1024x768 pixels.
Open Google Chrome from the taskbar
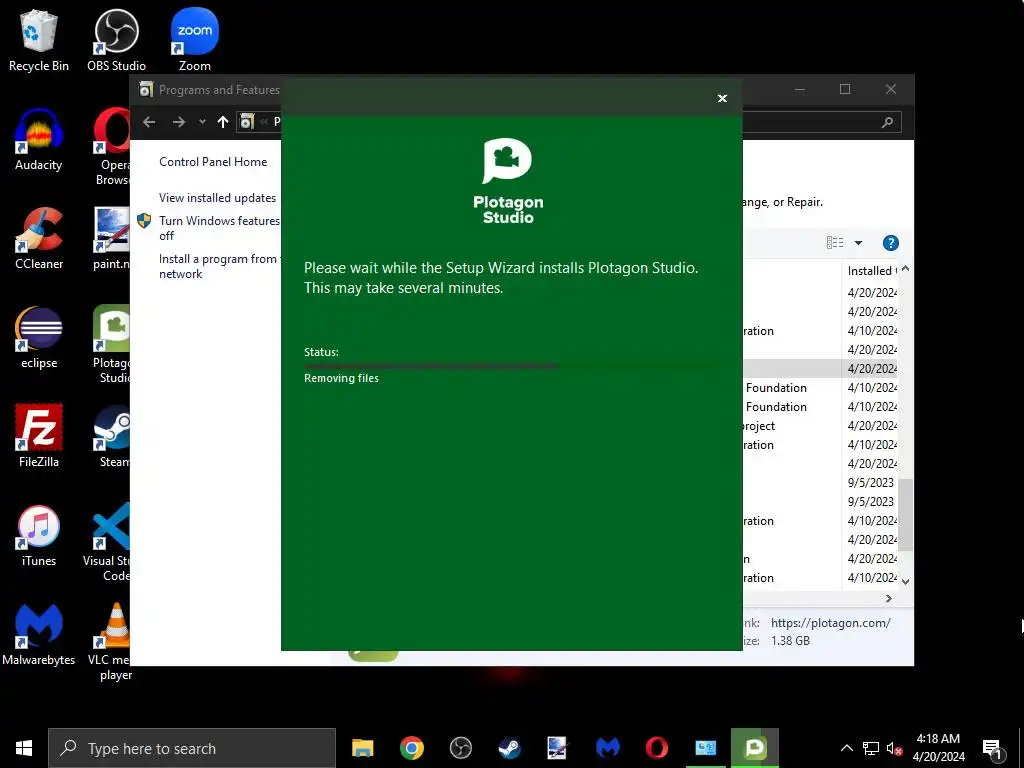coord(411,748)
